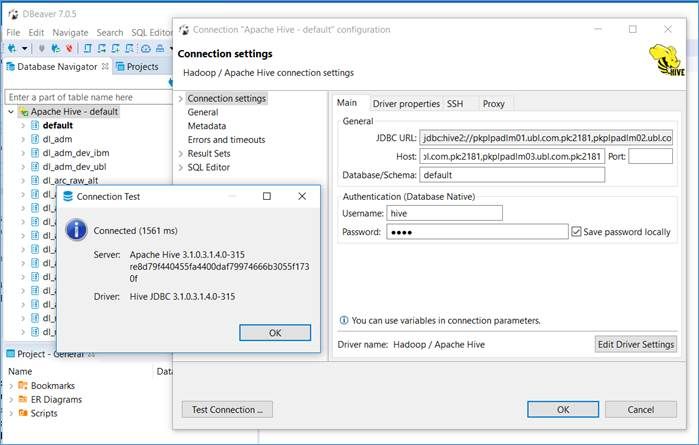This screenshot has width=699, height=445.
Task: Click the dl_adm_dev_ibm schema icon
Action: [x=35, y=153]
